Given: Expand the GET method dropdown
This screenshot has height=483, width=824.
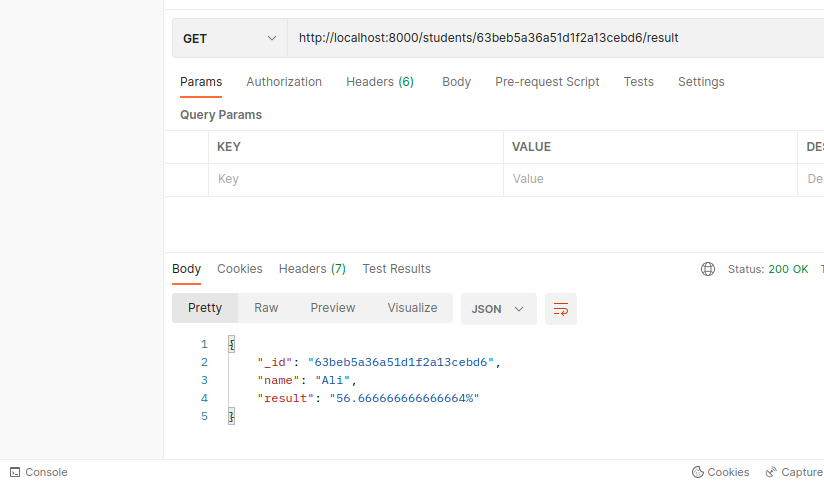Looking at the screenshot, I should click(x=229, y=38).
